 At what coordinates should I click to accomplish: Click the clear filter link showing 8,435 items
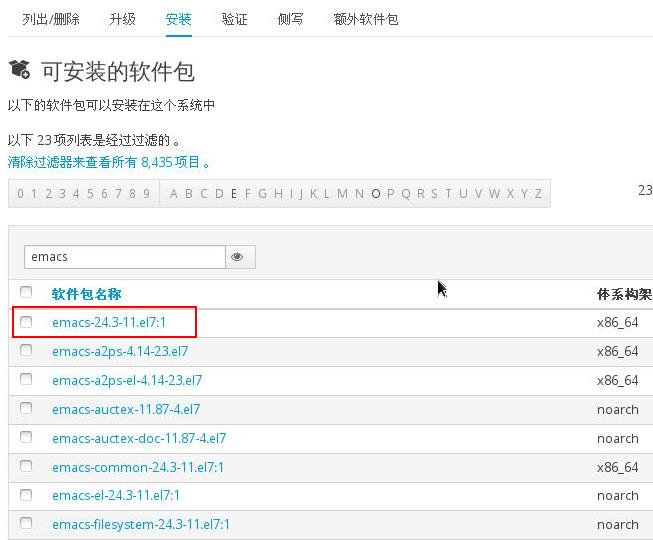coord(108,162)
